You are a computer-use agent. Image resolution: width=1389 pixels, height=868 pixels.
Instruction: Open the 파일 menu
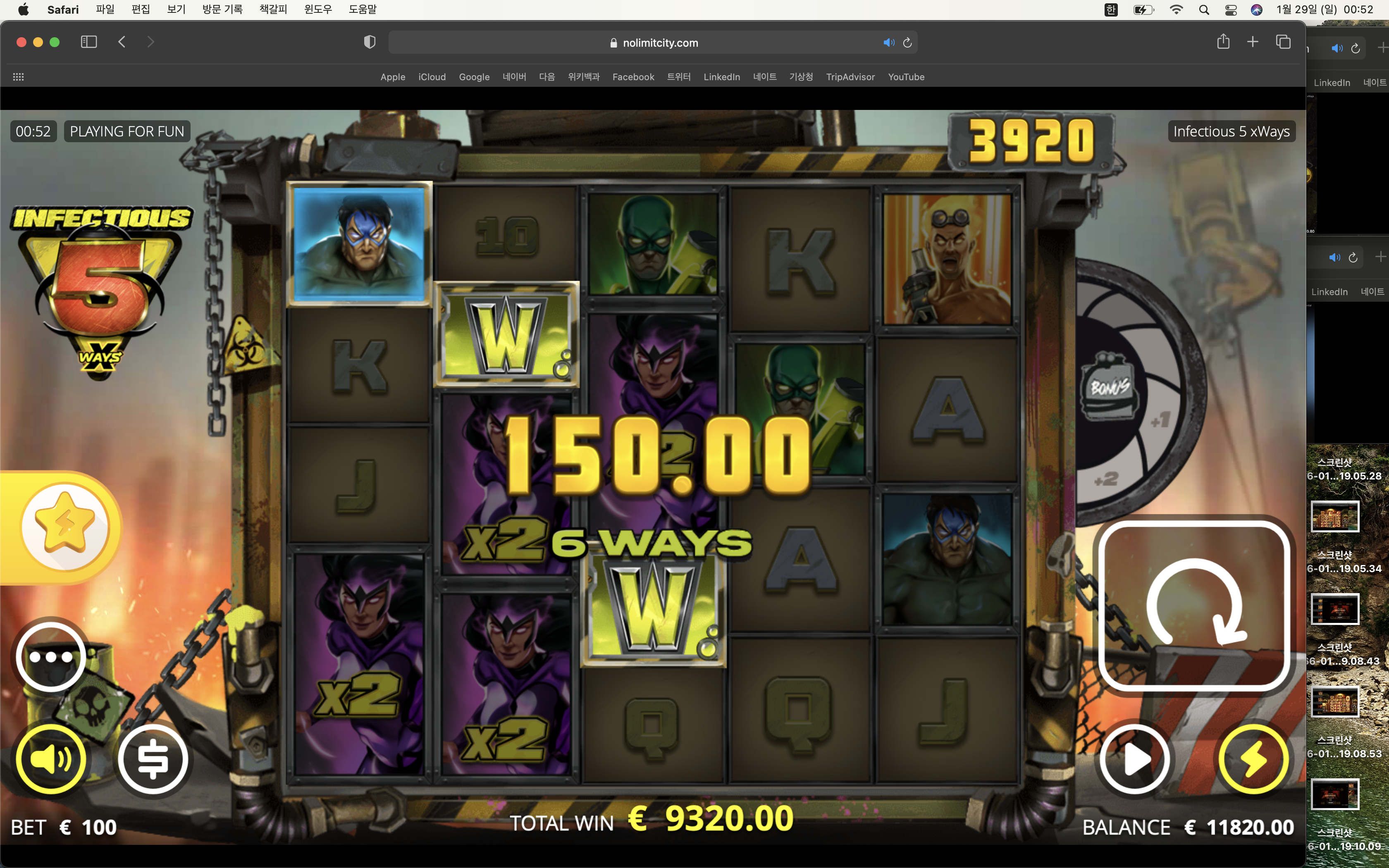click(x=105, y=9)
